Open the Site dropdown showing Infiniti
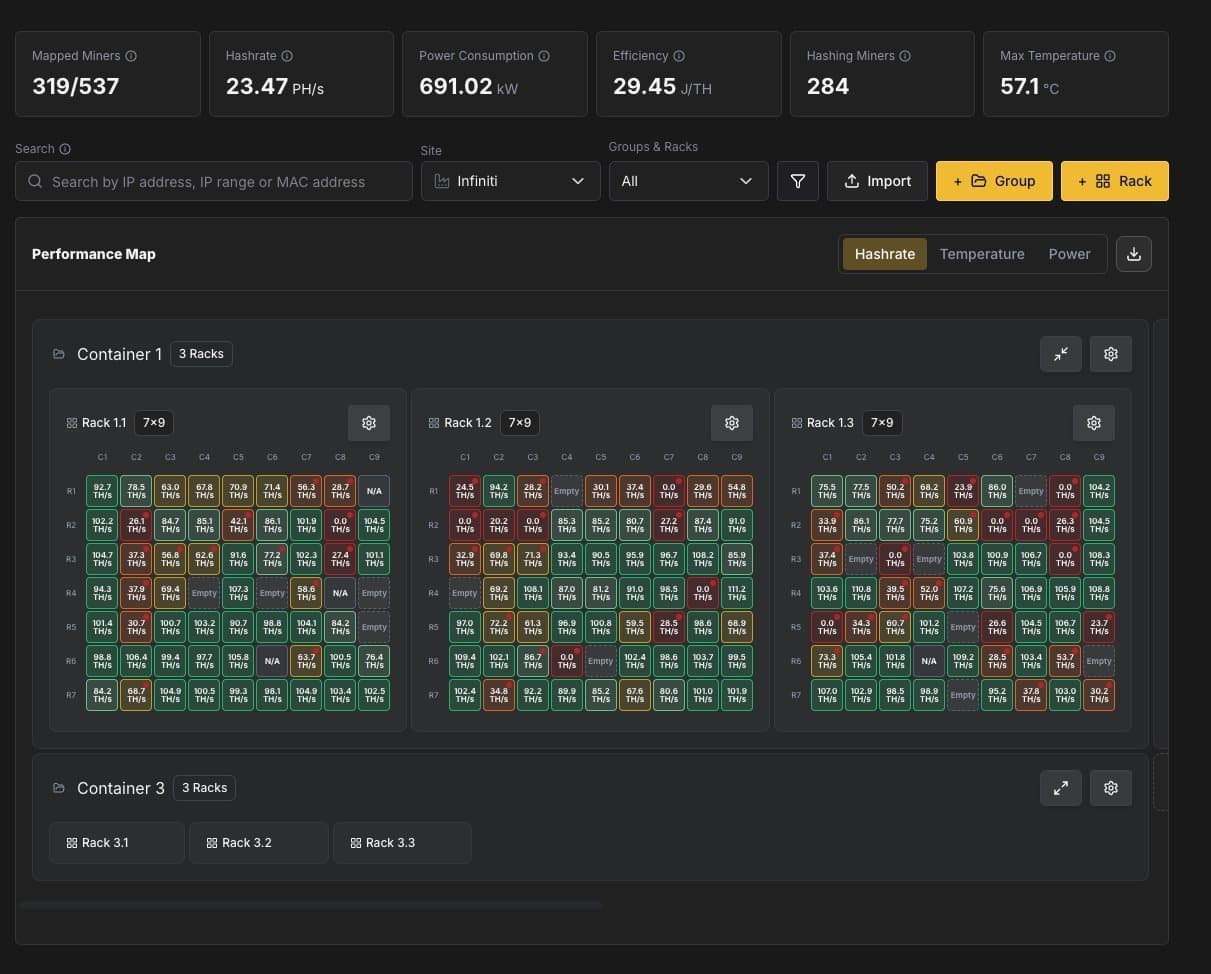 (x=510, y=181)
